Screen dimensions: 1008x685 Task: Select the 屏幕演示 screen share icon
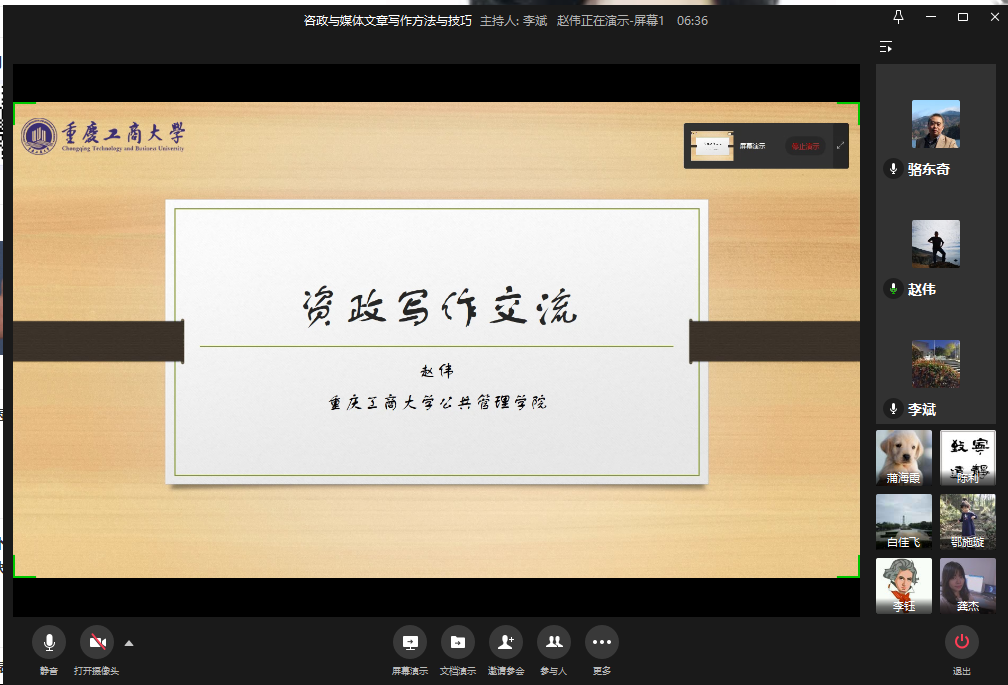[x=409, y=642]
